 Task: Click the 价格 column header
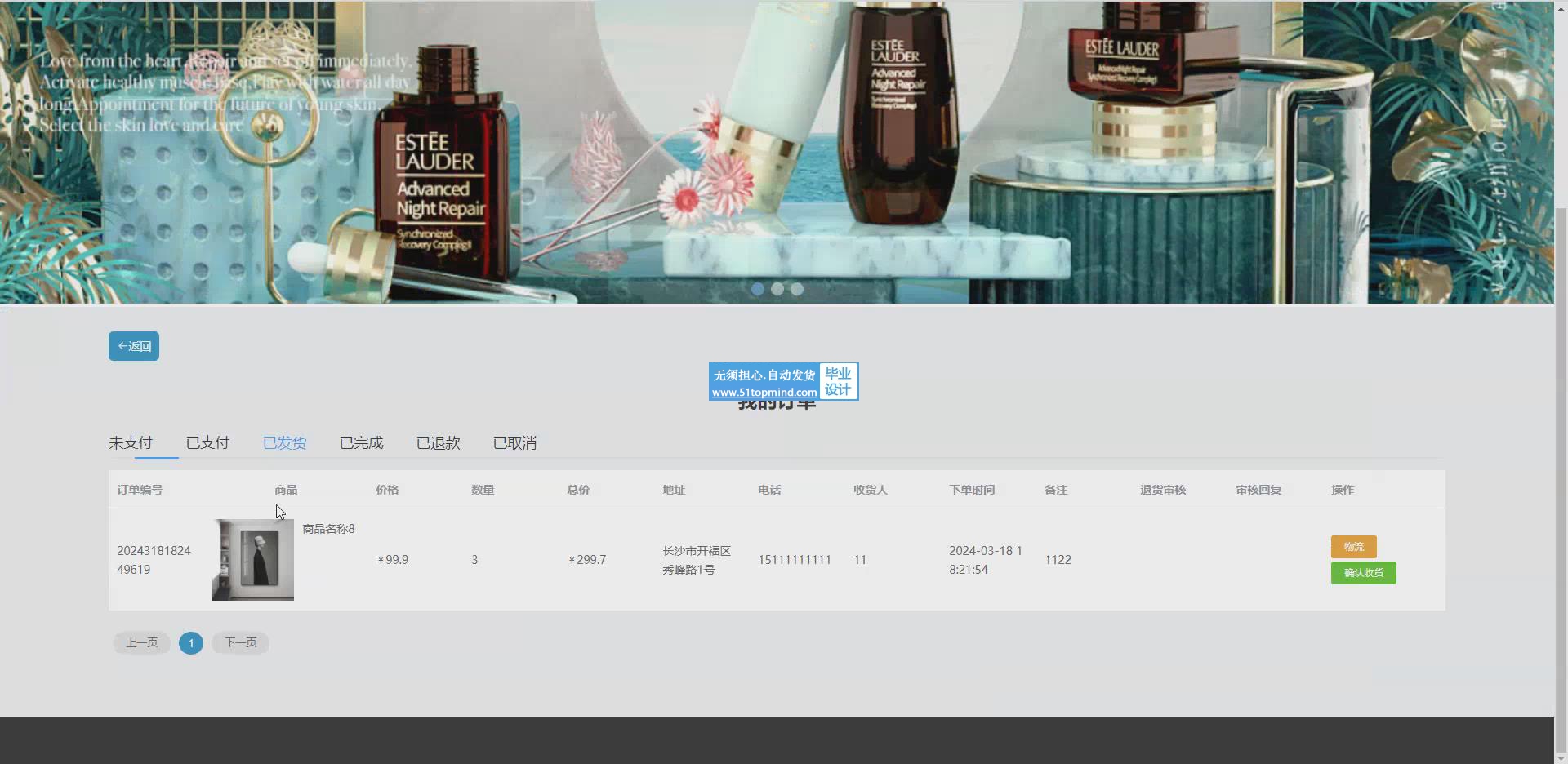[x=387, y=490]
